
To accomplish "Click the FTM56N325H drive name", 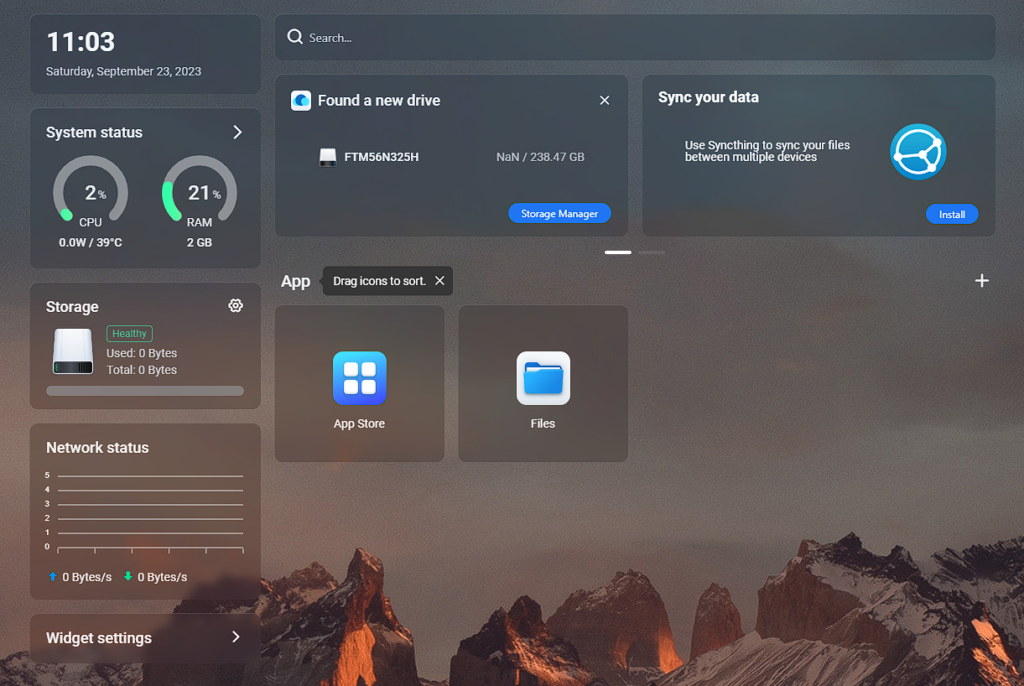I will point(381,157).
